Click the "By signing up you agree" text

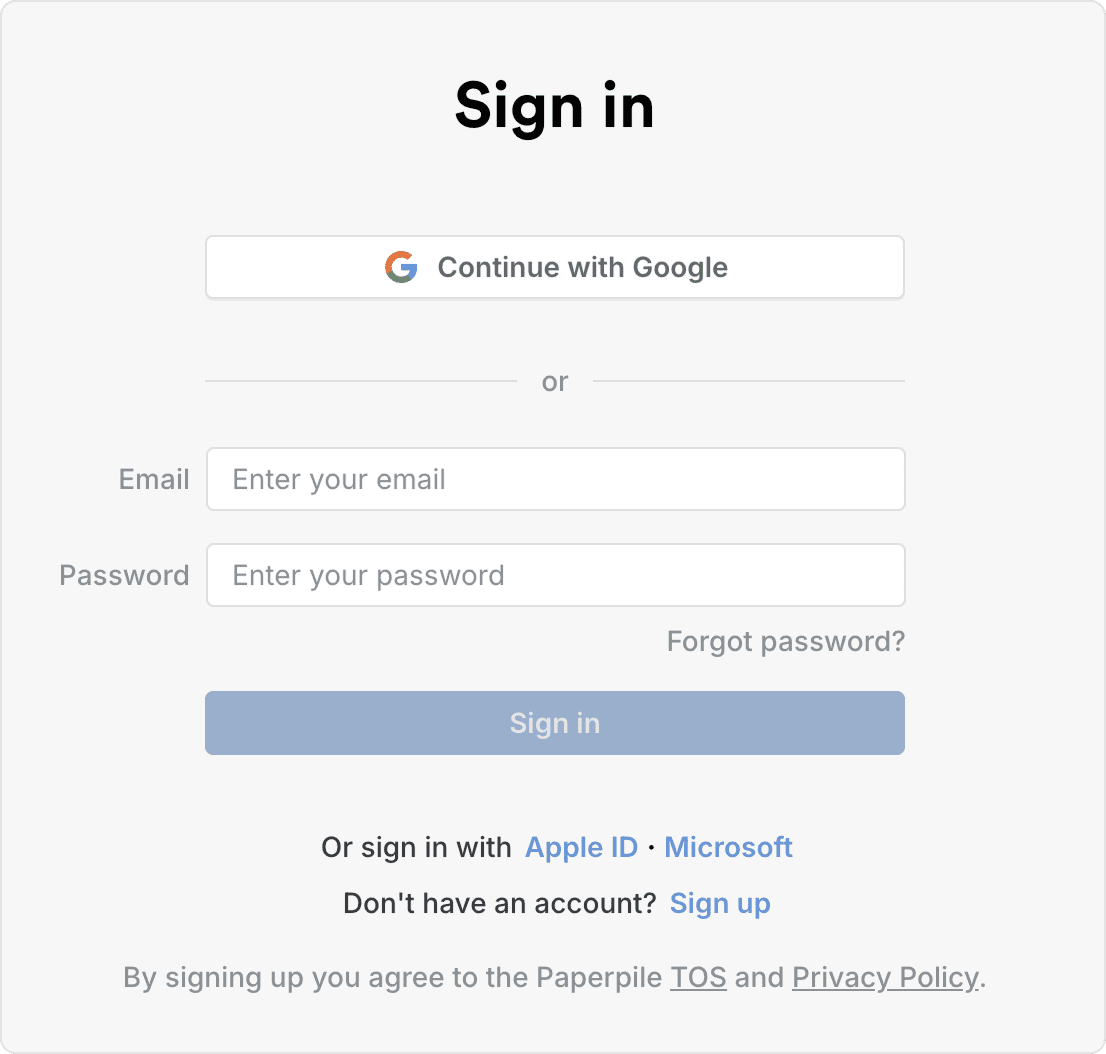point(390,977)
